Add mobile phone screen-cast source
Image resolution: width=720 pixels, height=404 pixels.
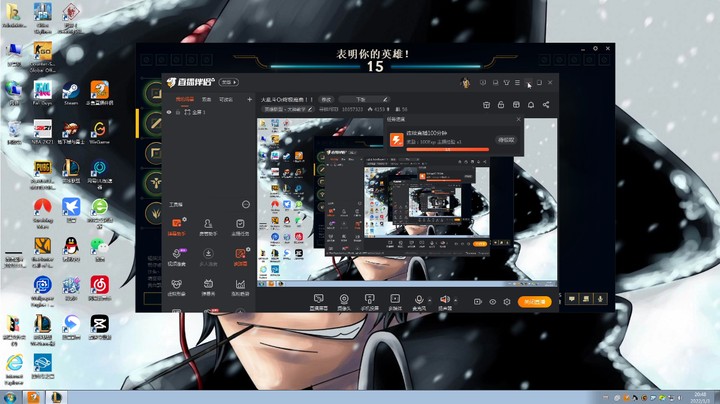[x=369, y=302]
